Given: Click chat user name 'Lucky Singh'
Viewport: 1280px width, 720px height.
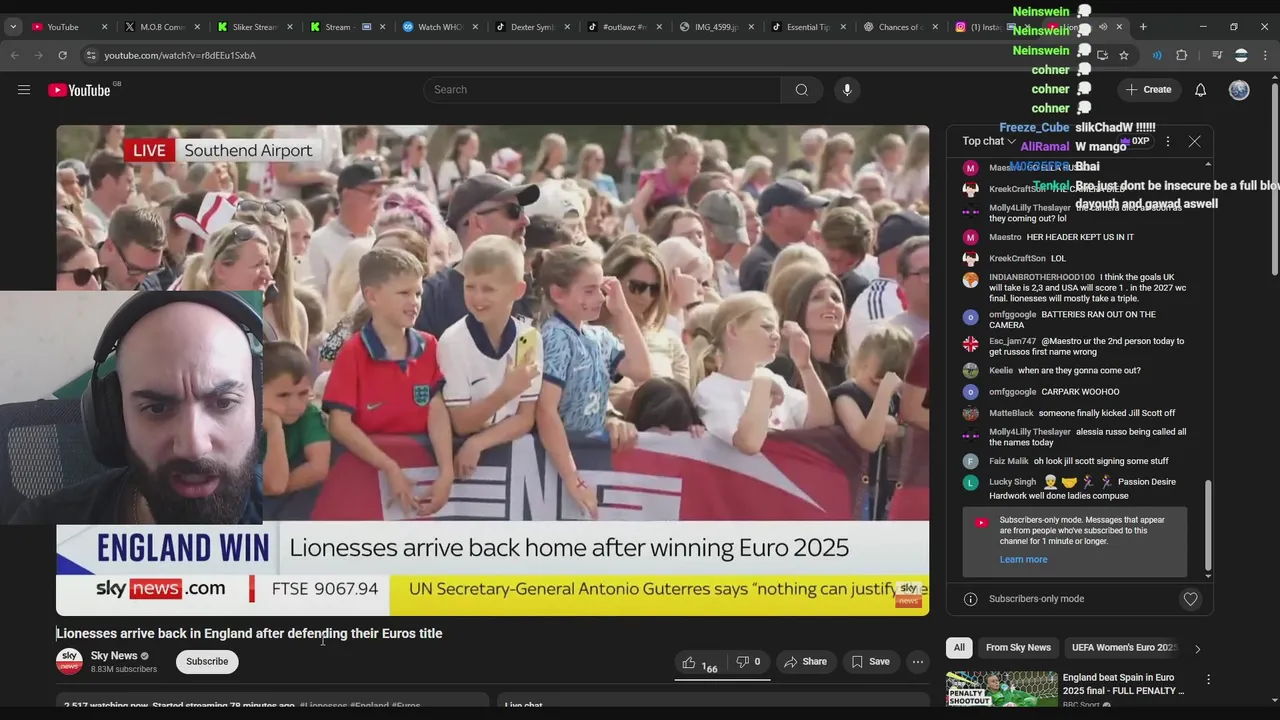Looking at the screenshot, I should [1012, 482].
